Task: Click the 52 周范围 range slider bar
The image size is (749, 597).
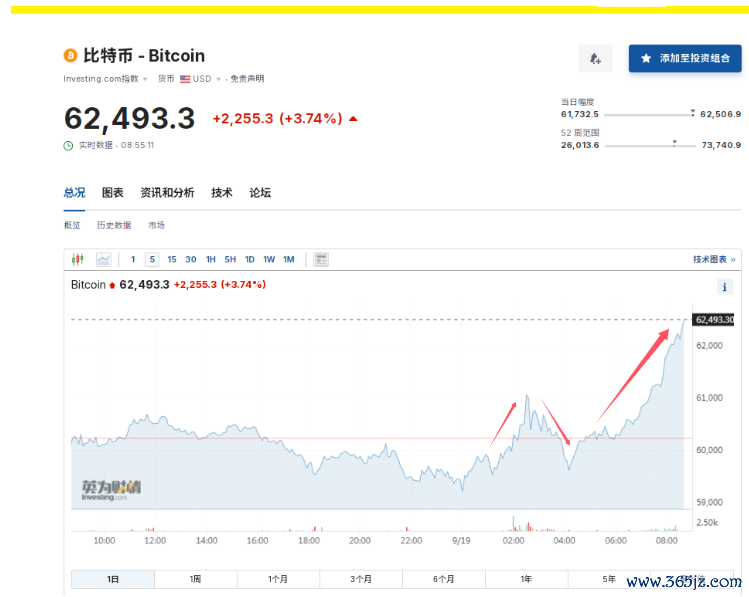Action: point(650,145)
